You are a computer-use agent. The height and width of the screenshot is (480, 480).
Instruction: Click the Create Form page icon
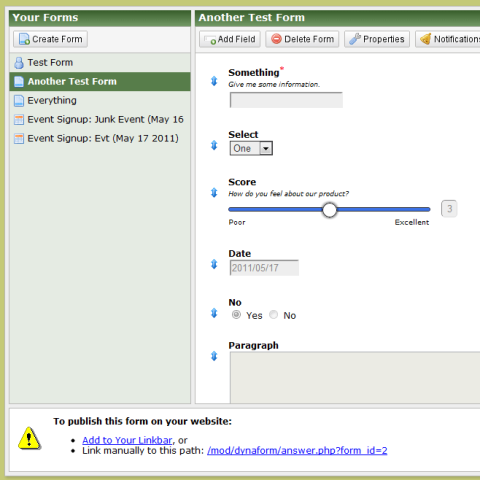tap(24, 39)
